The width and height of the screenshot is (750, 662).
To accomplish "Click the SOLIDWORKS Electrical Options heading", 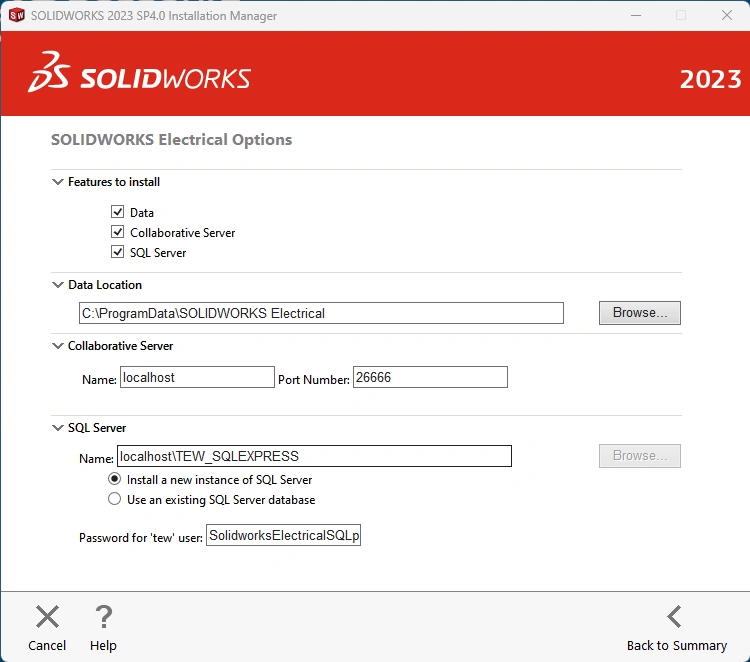I will coord(171,140).
